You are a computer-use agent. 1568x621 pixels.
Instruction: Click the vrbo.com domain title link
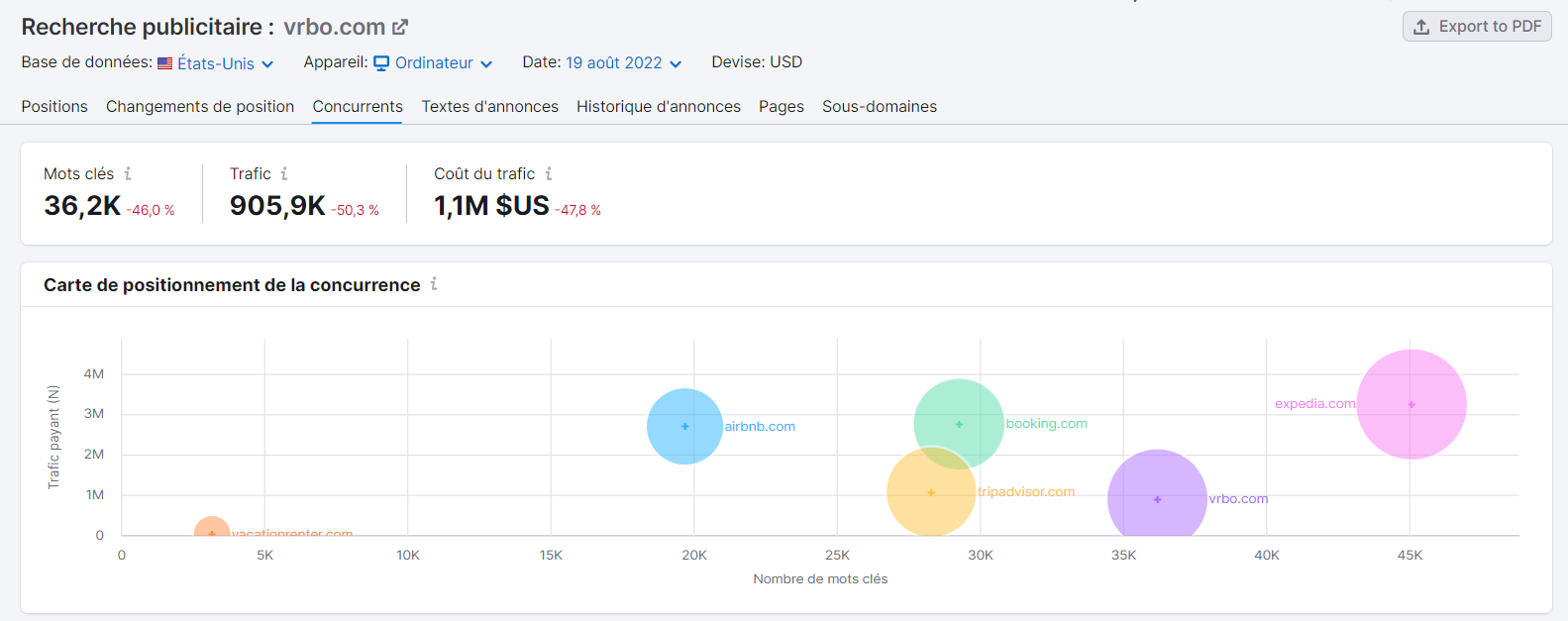coord(335,27)
